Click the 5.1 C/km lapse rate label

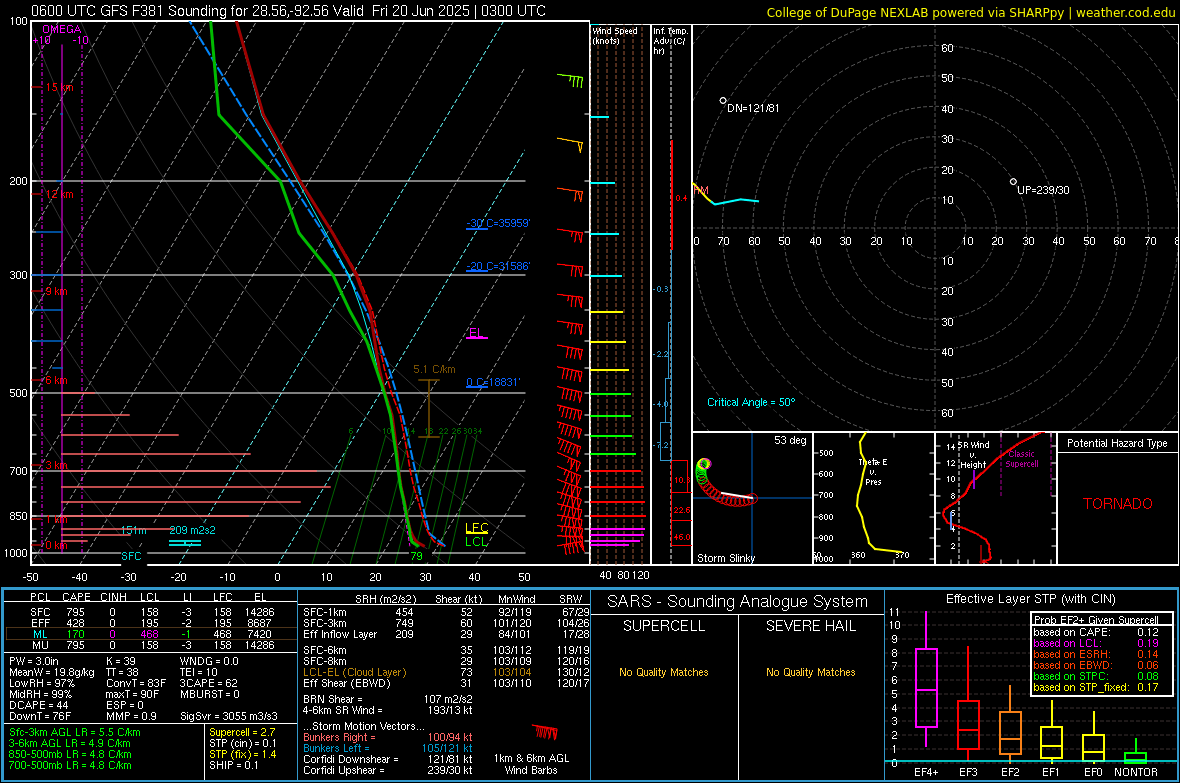[x=434, y=369]
